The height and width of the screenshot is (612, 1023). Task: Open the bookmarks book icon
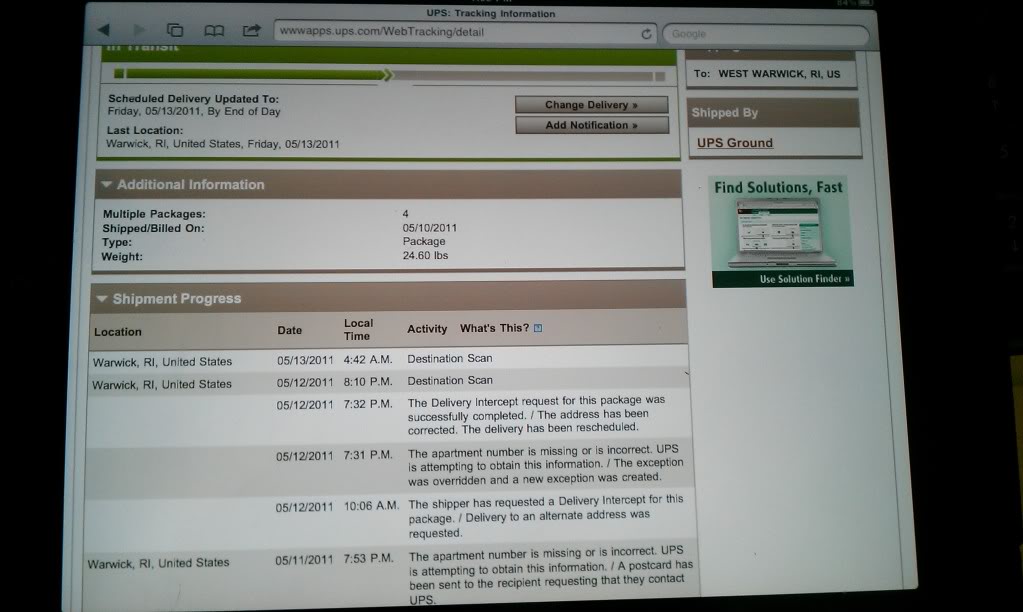tap(214, 31)
